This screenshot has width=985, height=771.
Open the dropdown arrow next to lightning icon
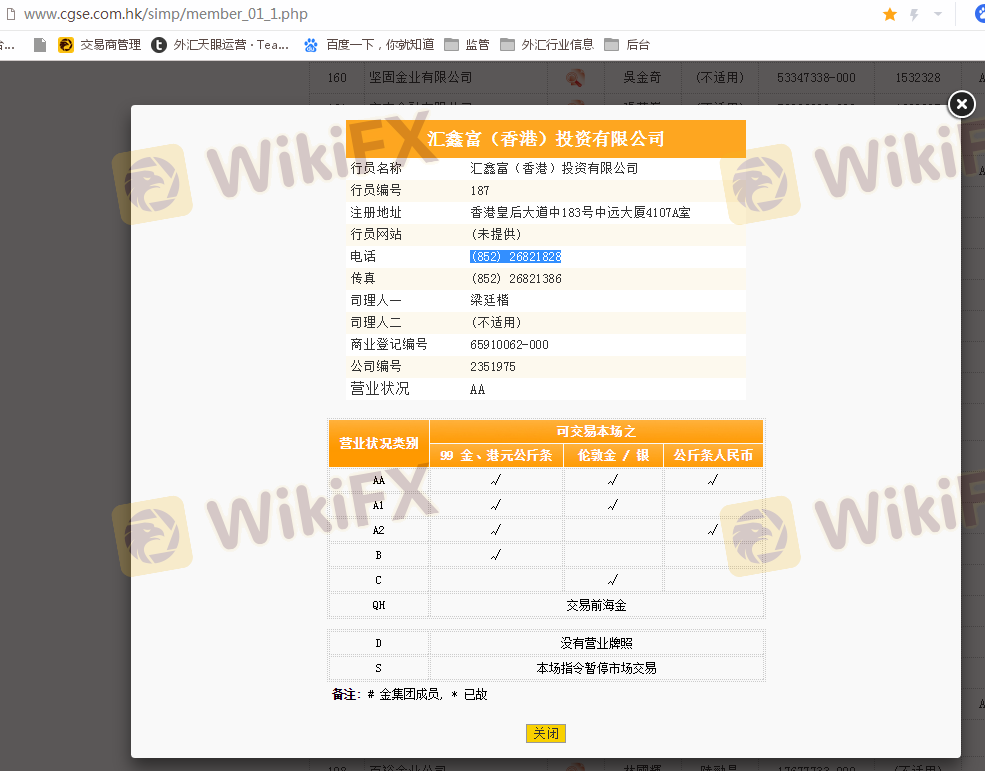point(938,14)
